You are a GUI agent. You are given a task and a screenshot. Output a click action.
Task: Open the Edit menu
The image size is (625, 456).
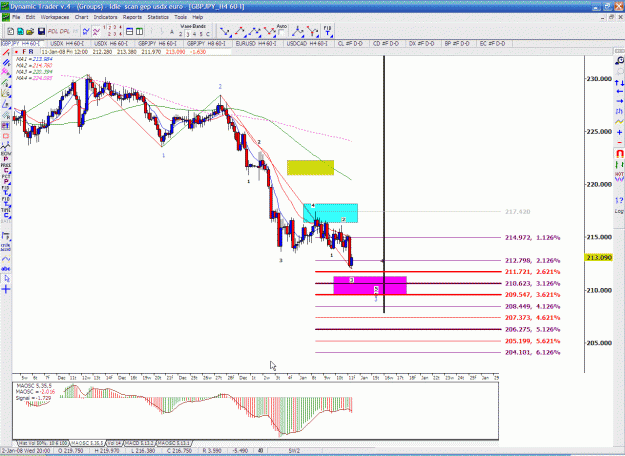(30, 17)
